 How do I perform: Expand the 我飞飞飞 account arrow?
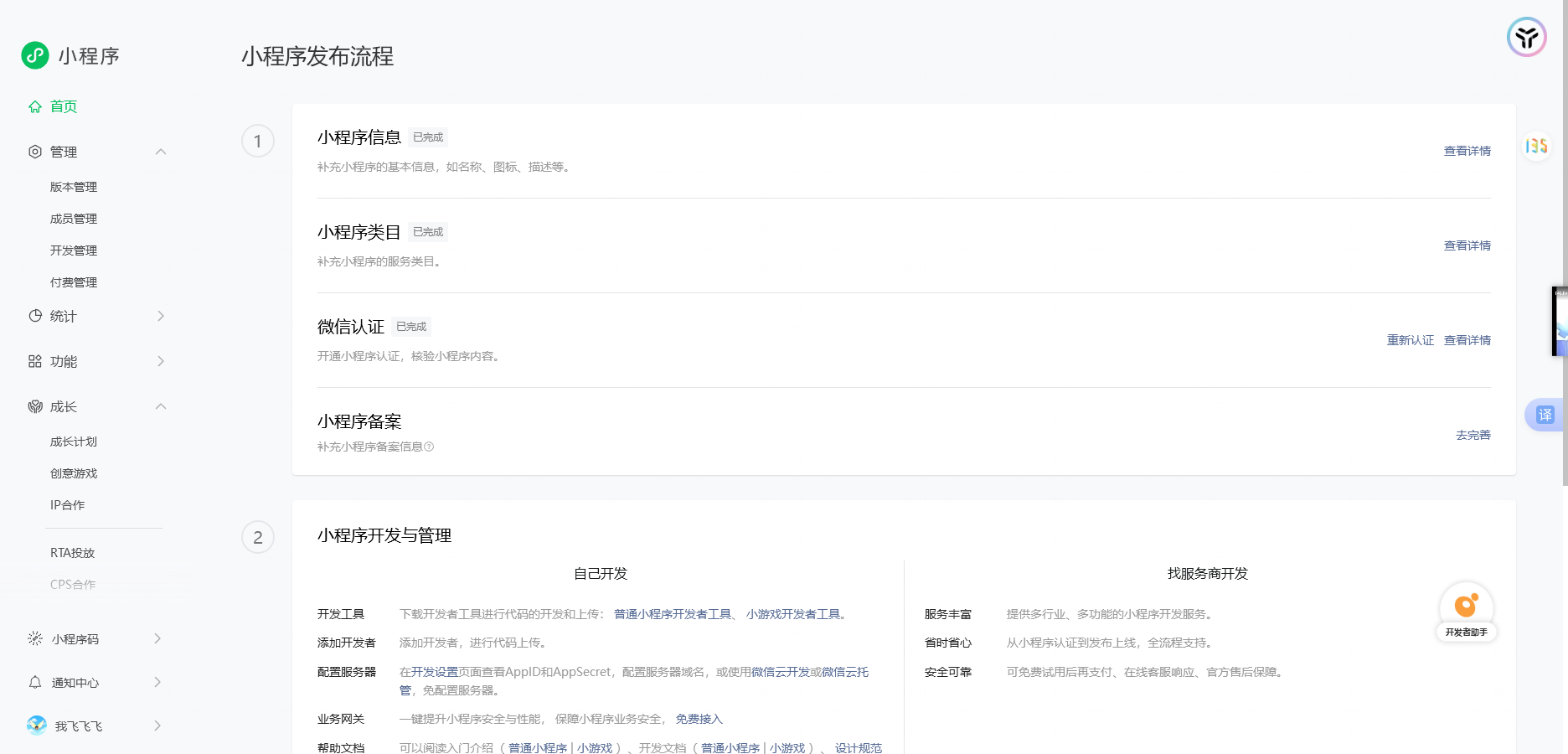157,726
